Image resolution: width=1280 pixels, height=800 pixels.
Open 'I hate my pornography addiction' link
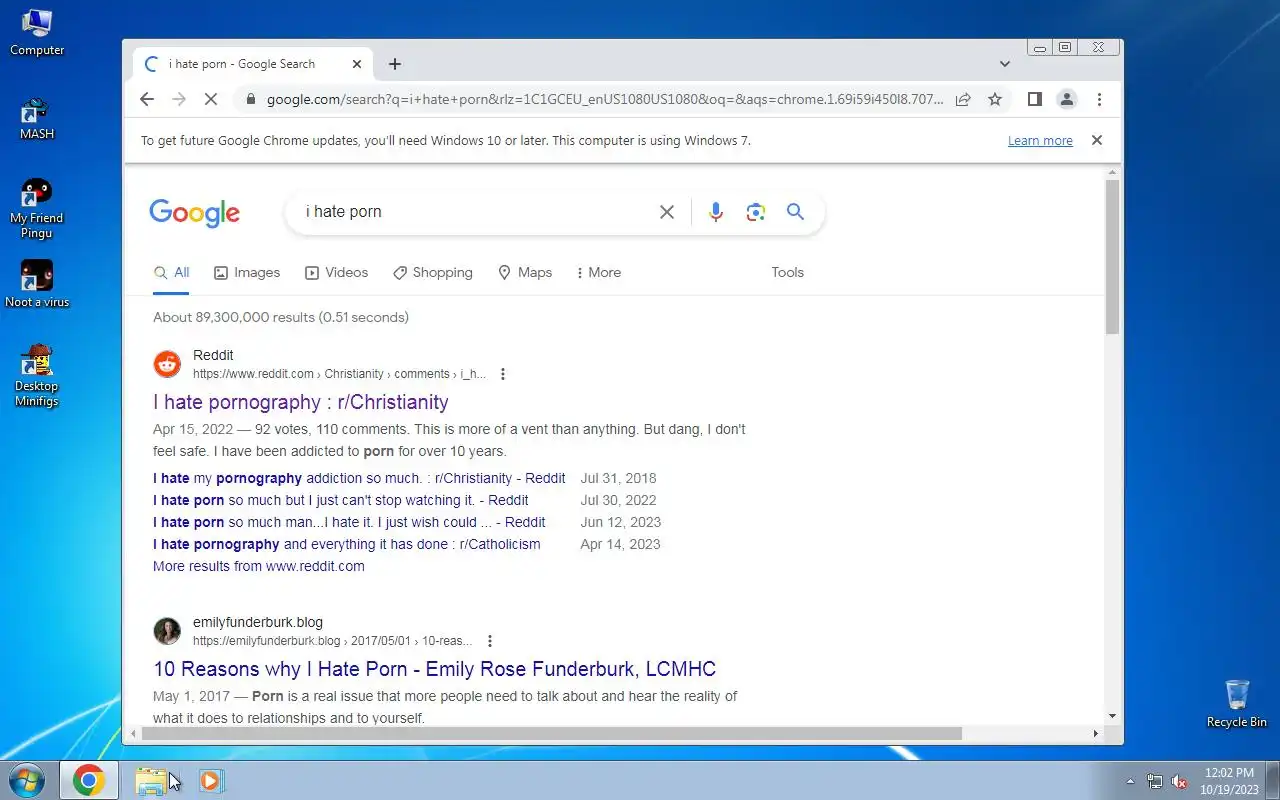pos(359,478)
